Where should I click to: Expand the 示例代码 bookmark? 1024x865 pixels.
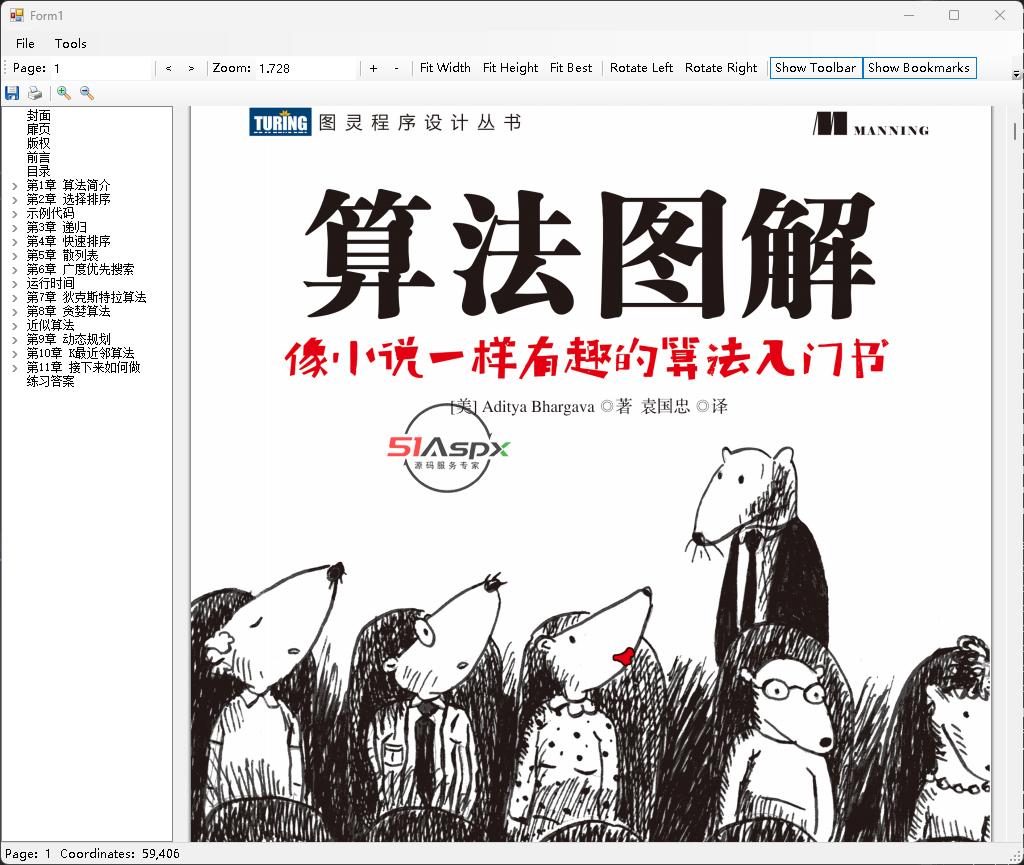(14, 214)
